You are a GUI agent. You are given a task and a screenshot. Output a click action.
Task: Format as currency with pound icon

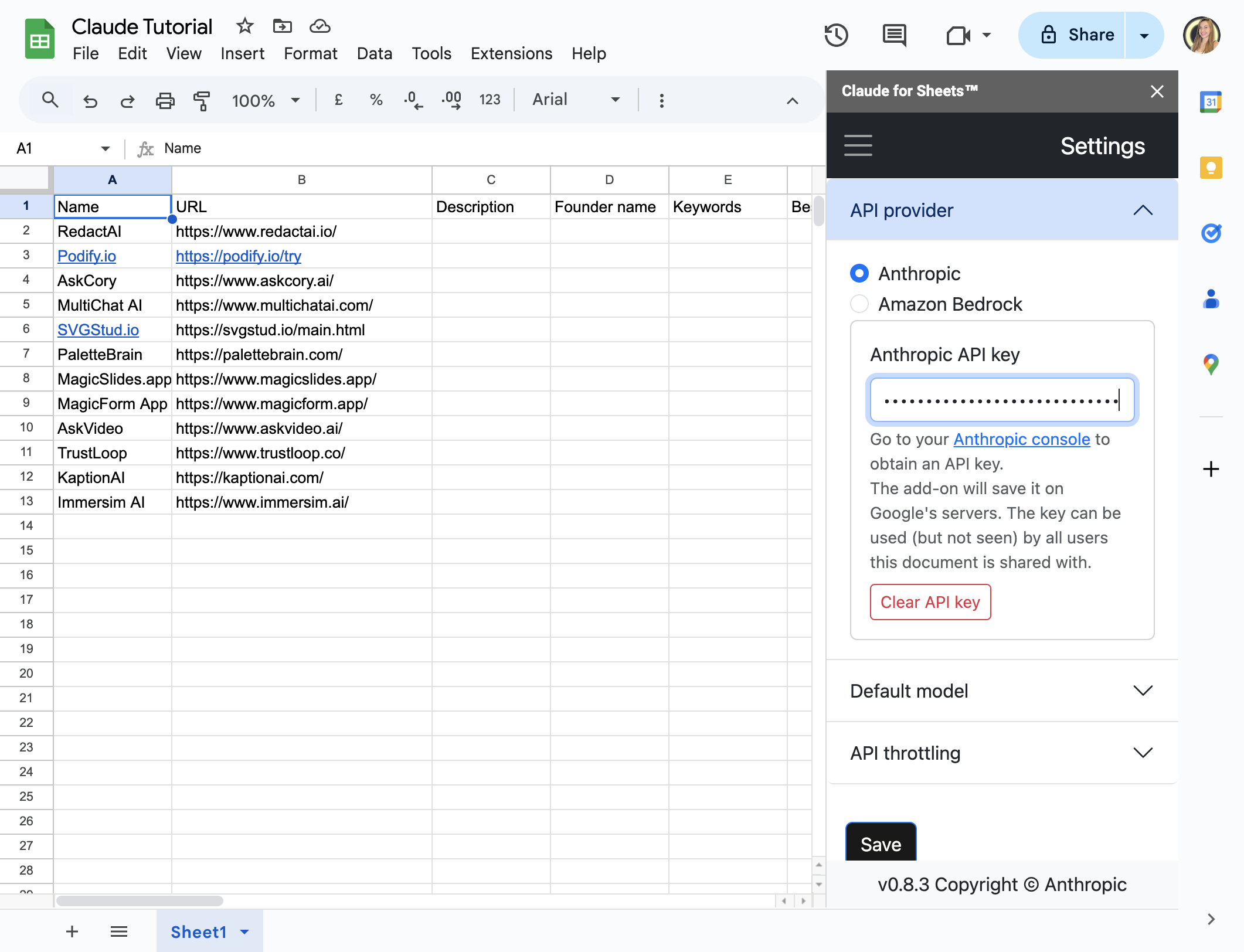338,100
